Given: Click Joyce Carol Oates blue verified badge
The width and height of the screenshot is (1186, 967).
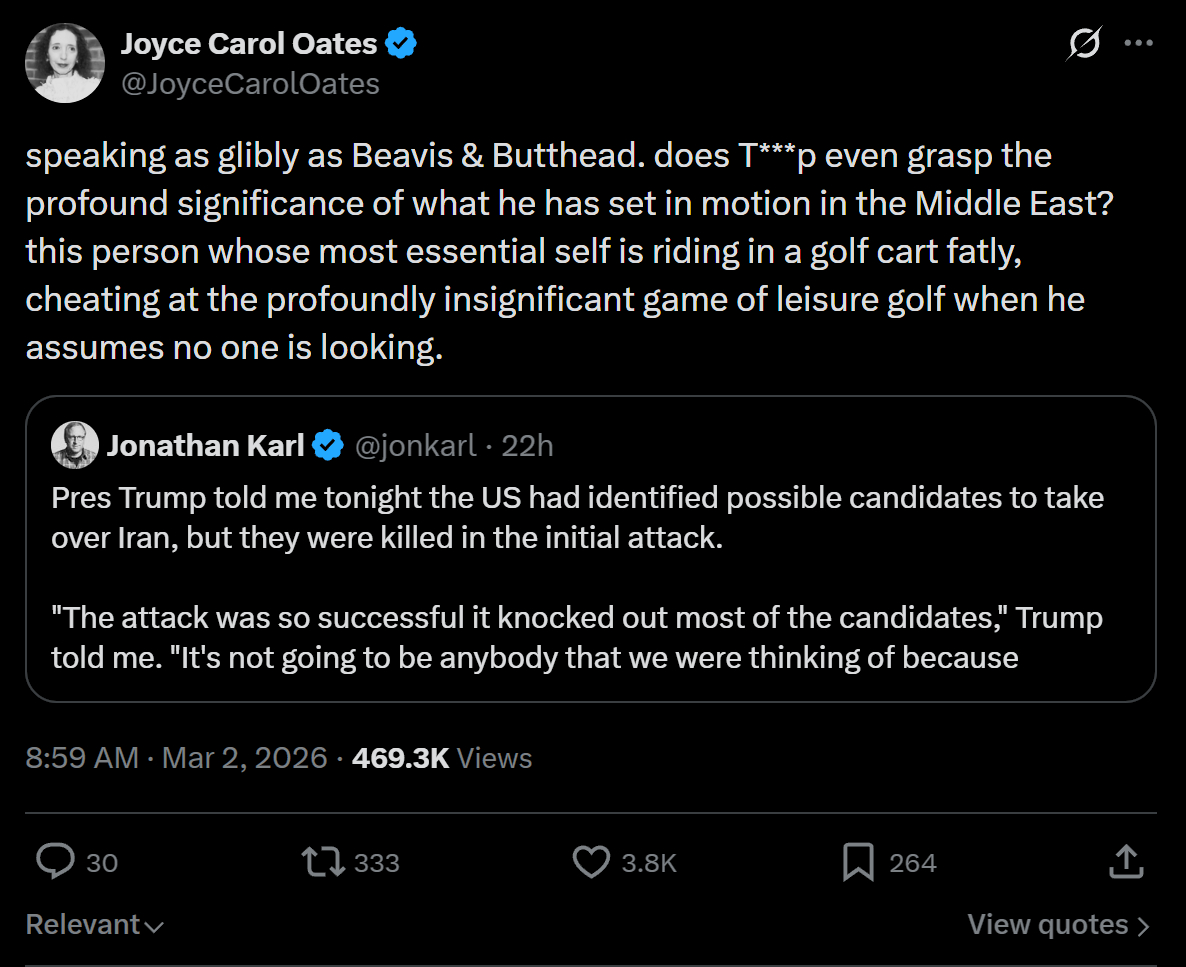Looking at the screenshot, I should point(402,44).
